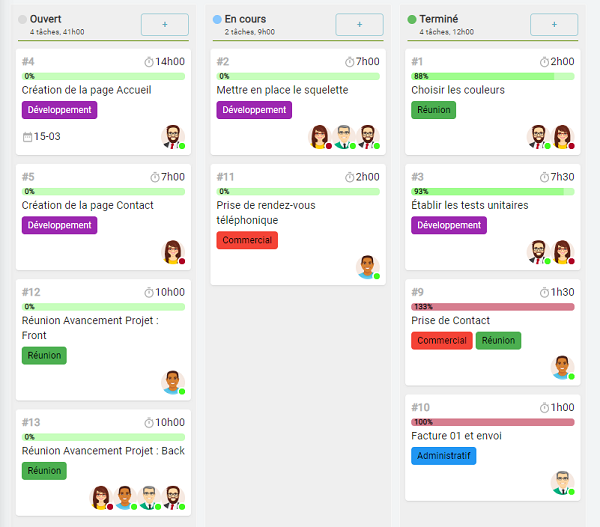The image size is (600, 527).
Task: Click grey-haired man avatar on task #13
Action: pyautogui.click(x=149, y=498)
